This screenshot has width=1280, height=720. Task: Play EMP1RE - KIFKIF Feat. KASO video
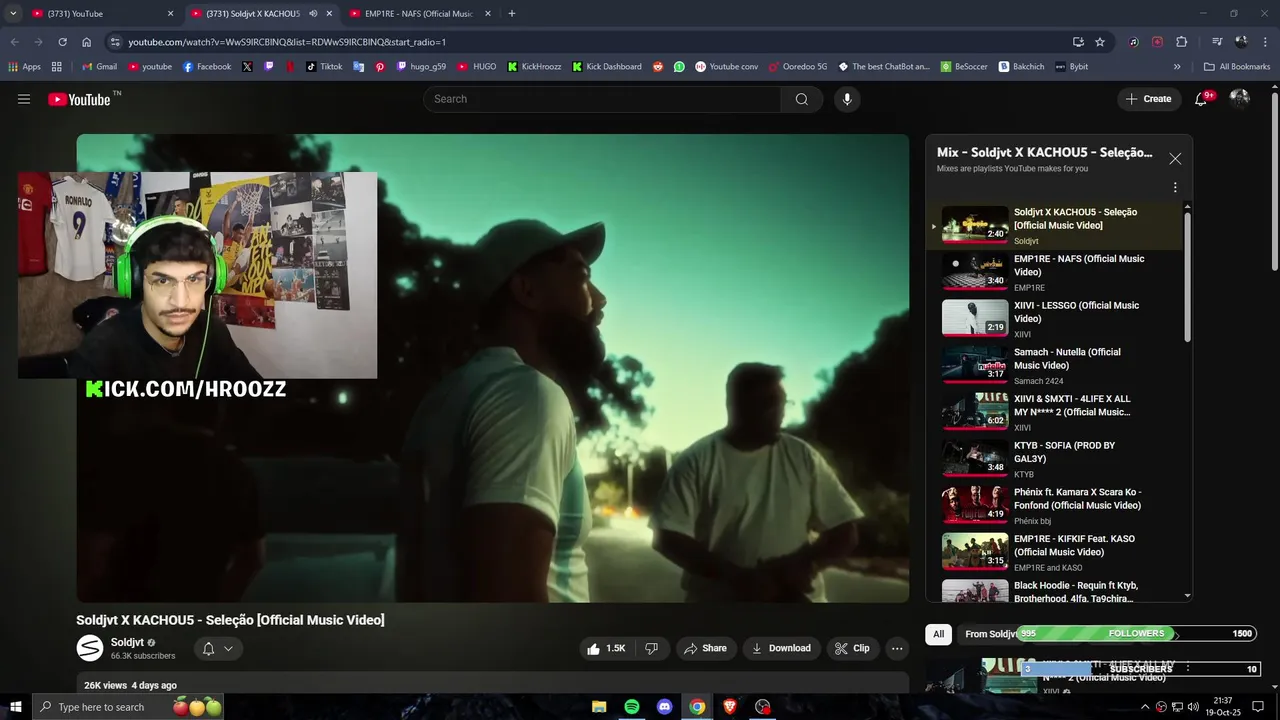coord(1054,552)
